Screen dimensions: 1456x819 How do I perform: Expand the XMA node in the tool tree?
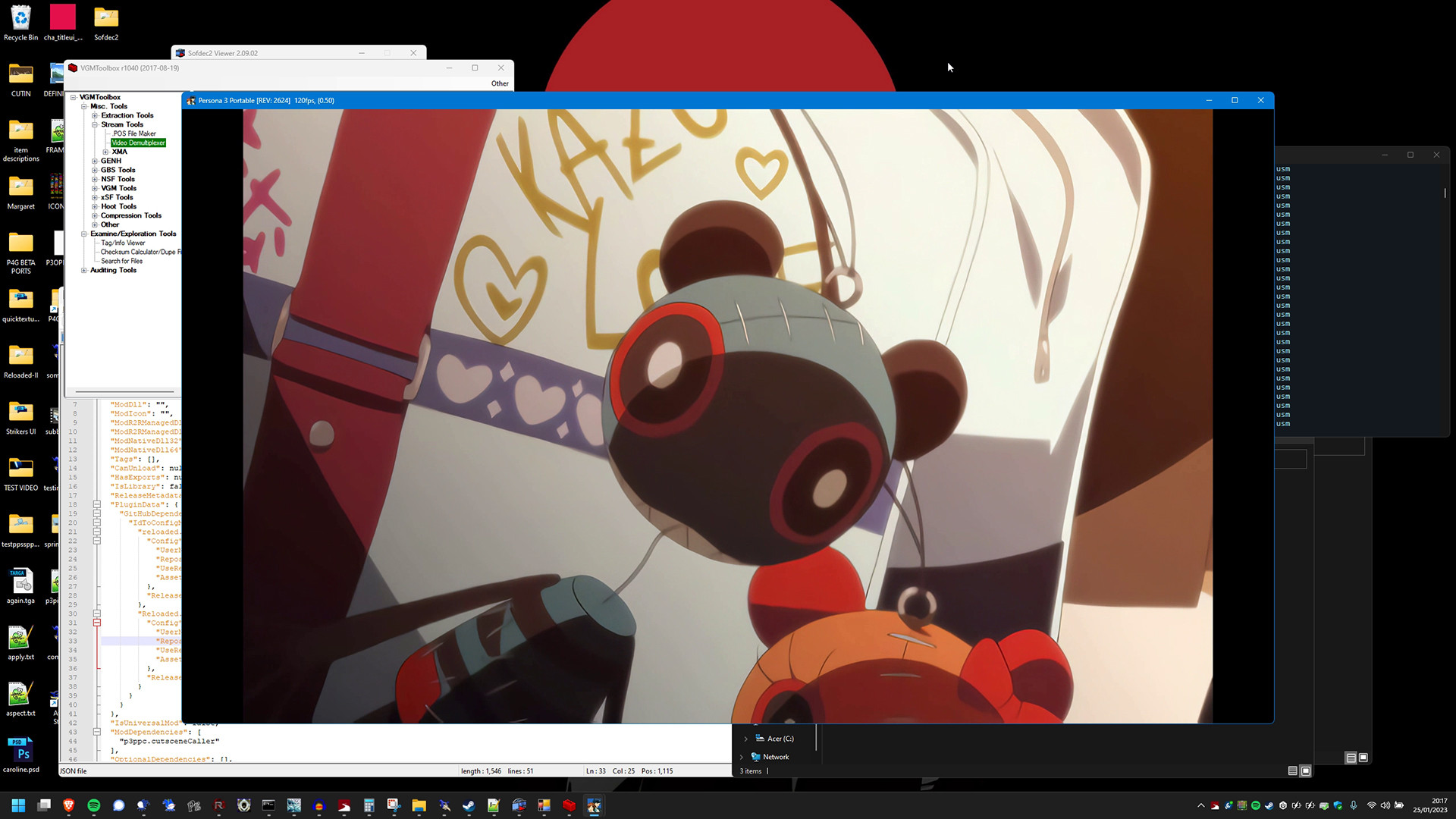[105, 152]
